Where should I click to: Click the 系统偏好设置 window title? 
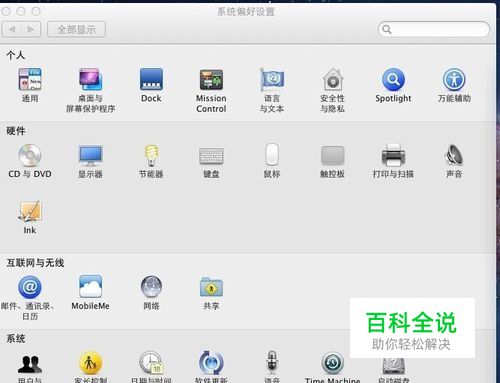tap(246, 12)
